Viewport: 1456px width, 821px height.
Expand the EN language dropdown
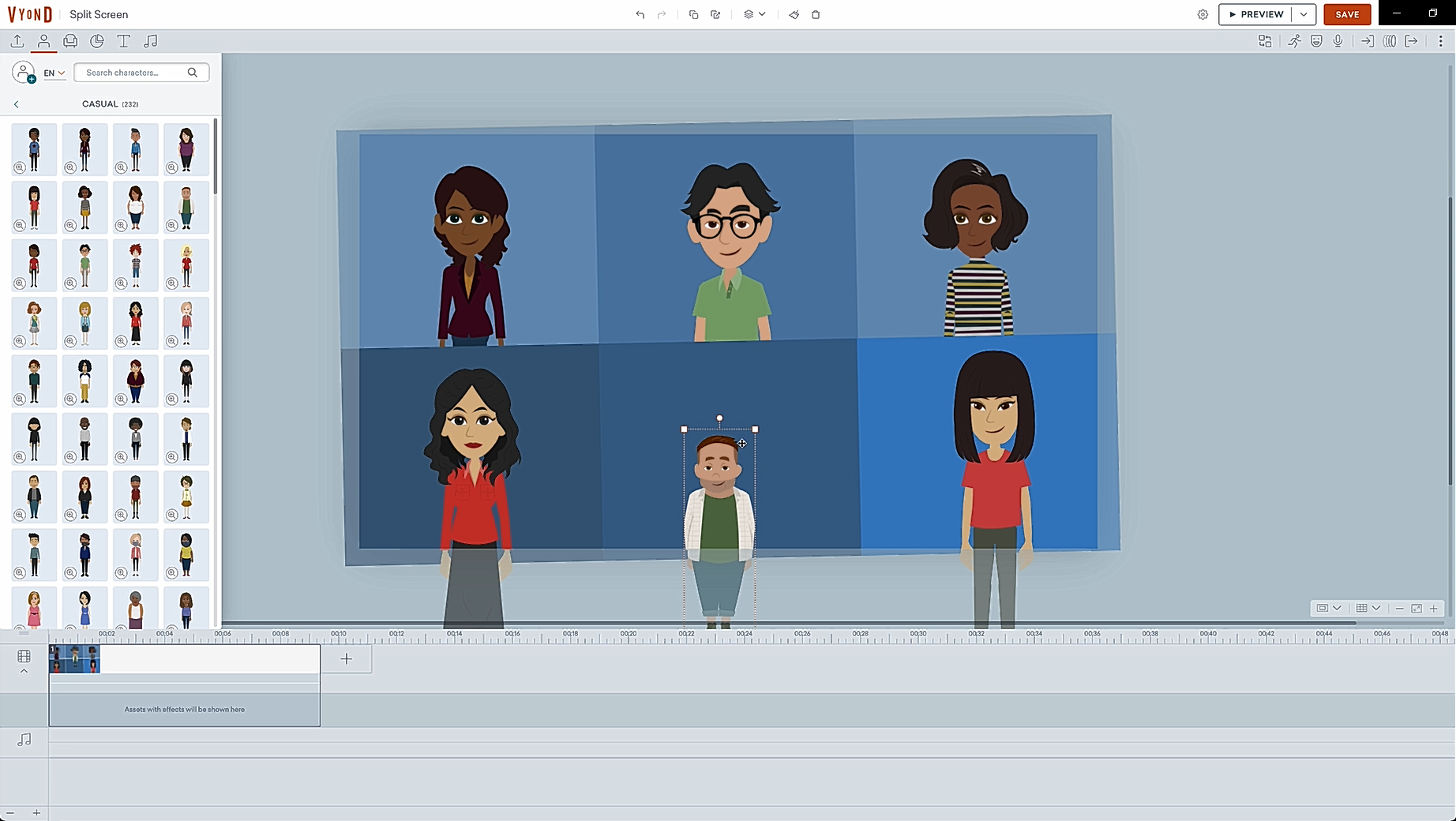pos(54,73)
